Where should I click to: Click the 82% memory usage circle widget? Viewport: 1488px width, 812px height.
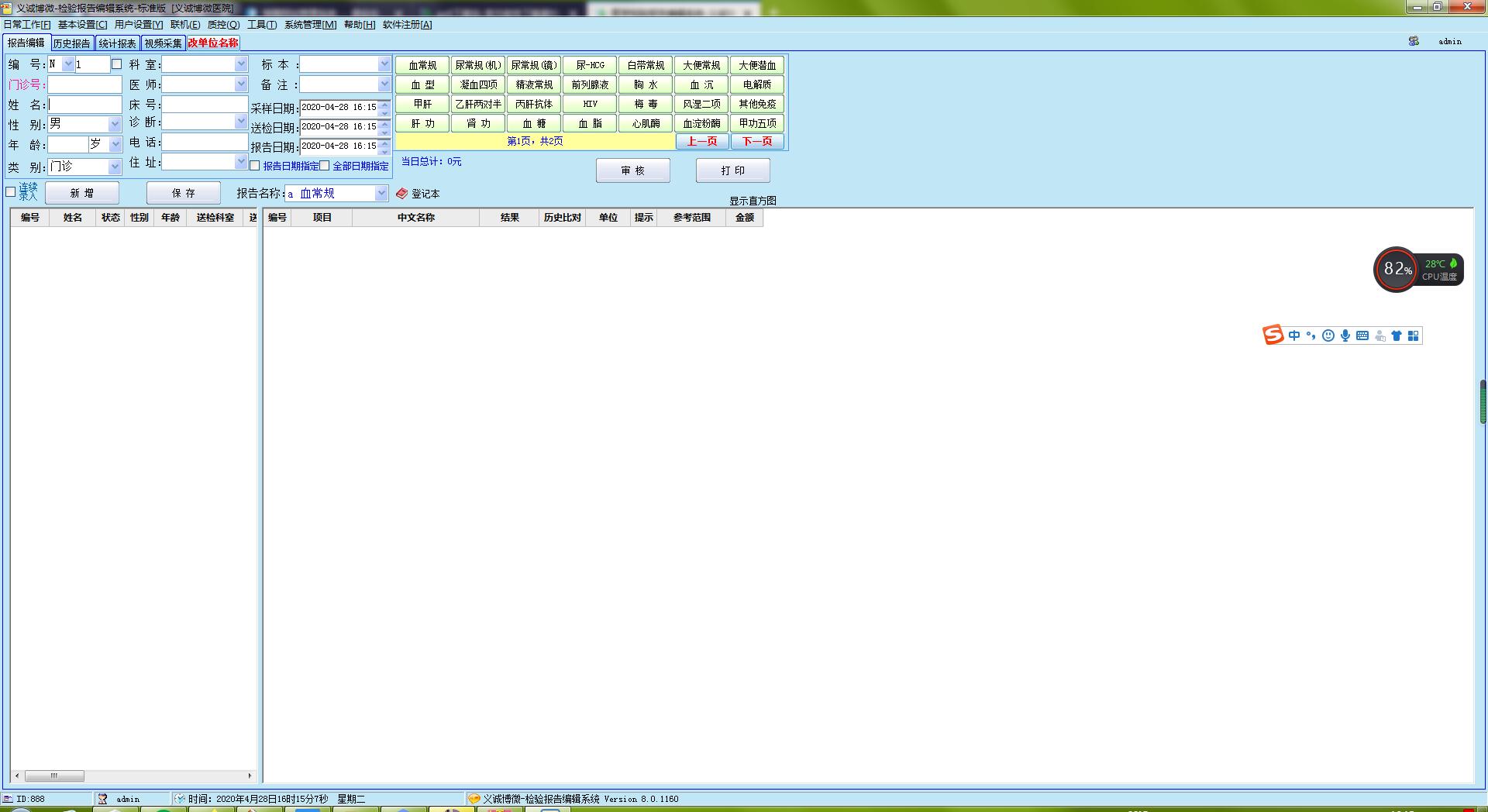pyautogui.click(x=1397, y=269)
